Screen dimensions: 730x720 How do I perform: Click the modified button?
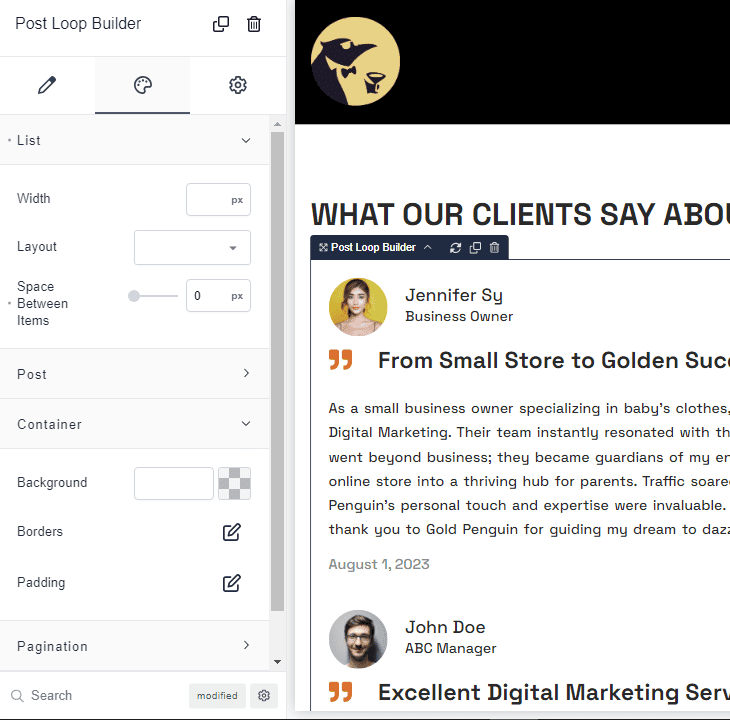[x=217, y=696]
